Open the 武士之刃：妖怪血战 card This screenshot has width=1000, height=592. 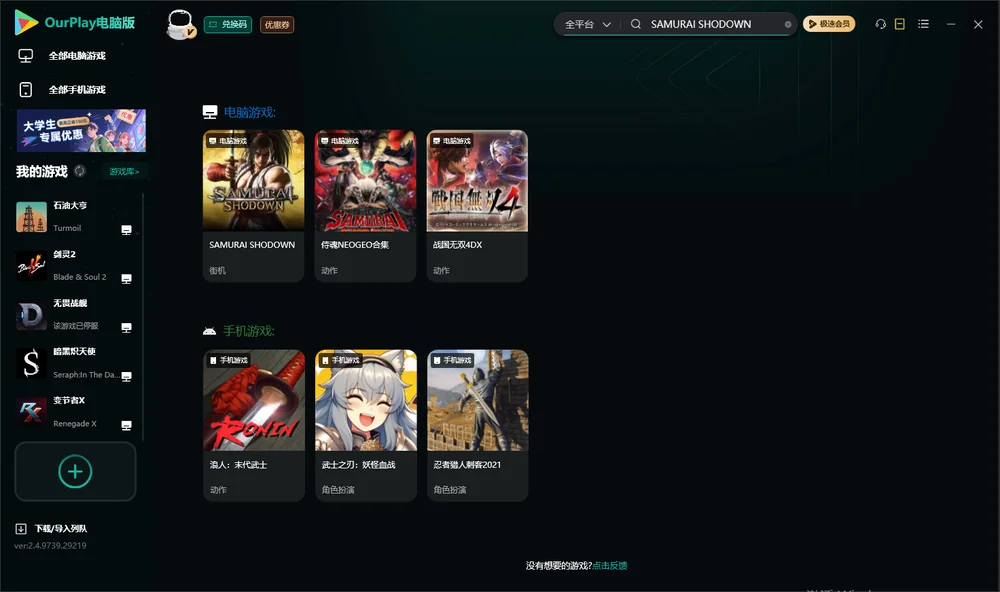[366, 426]
